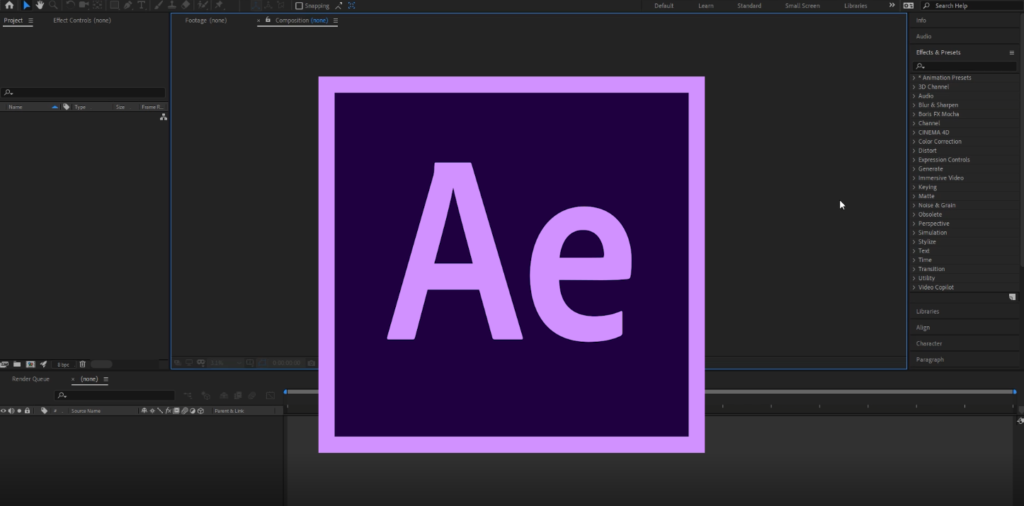The height and width of the screenshot is (506, 1024).
Task: Select the Zoom magnifier tool
Action: tap(54, 5)
